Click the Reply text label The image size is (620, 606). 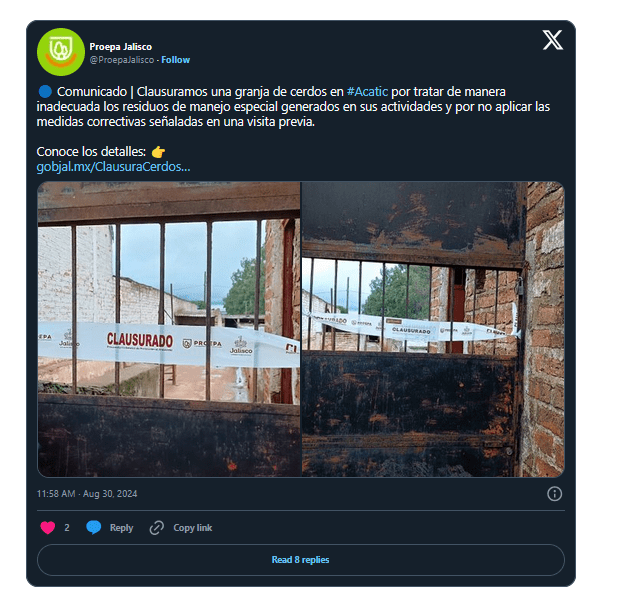click(121, 528)
